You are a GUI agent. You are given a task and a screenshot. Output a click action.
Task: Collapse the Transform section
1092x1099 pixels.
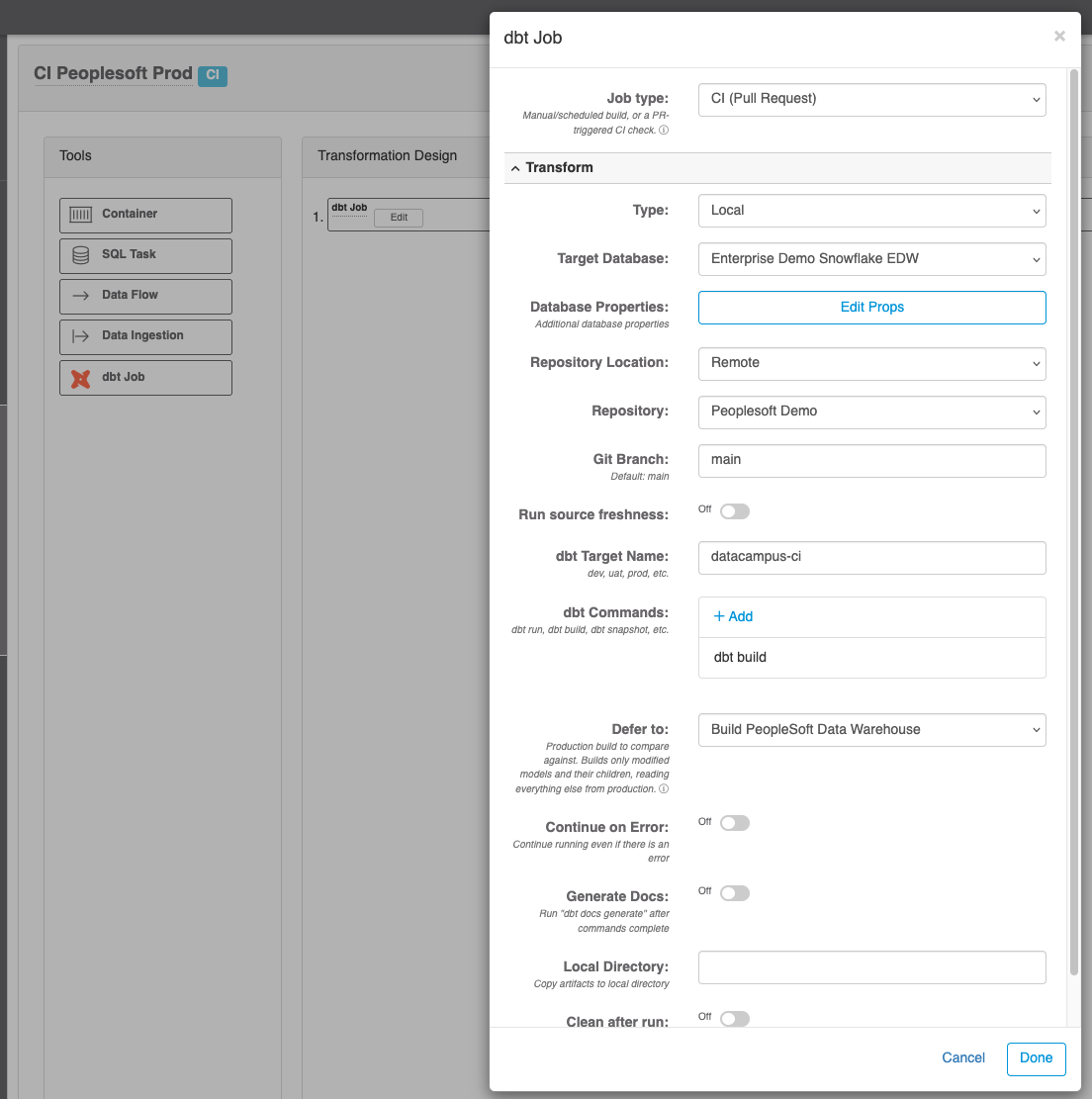pos(777,168)
